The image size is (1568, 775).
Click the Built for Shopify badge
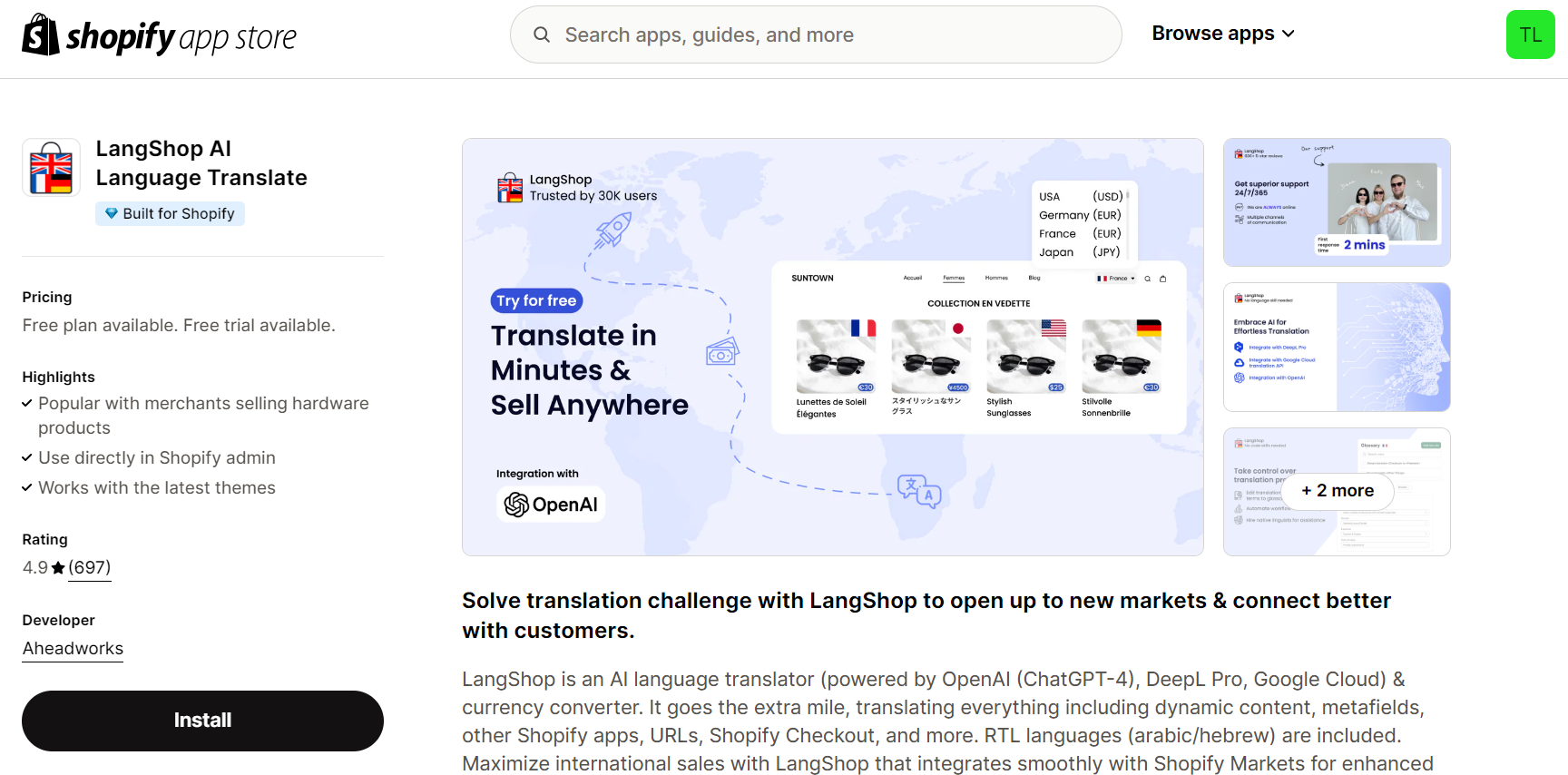170,213
